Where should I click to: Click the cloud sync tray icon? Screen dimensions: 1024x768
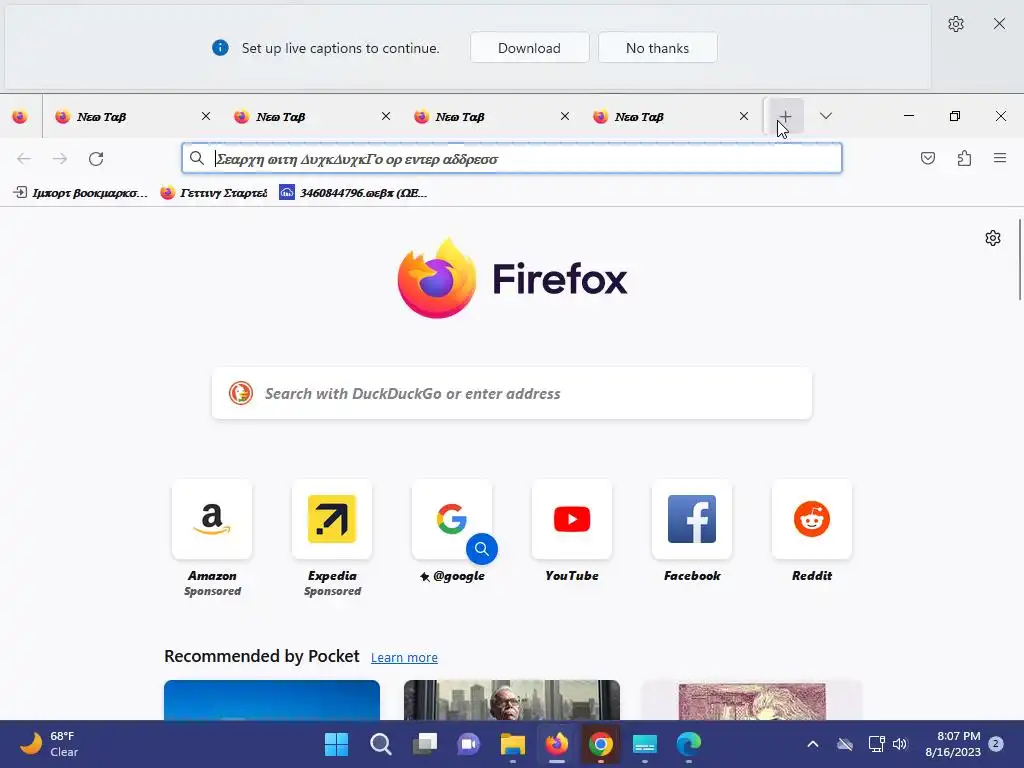[x=845, y=744]
